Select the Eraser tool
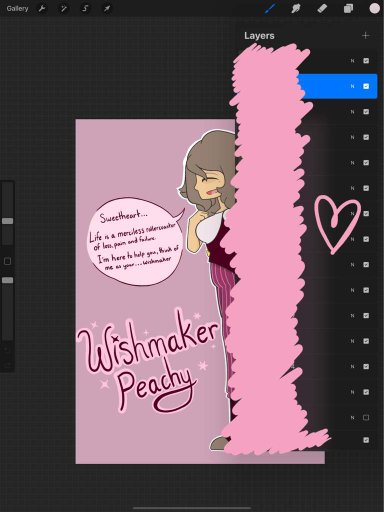384x512 pixels. (x=322, y=9)
